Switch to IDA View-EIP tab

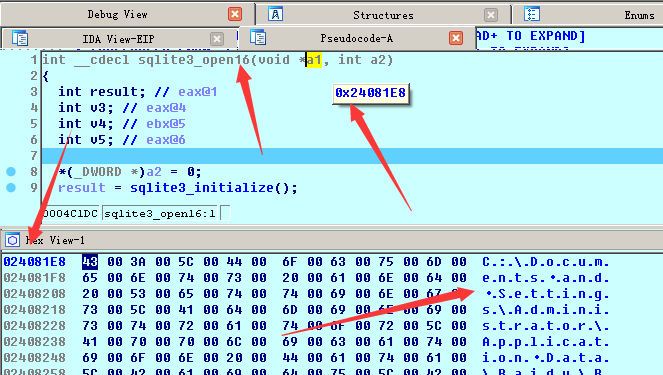click(x=118, y=39)
